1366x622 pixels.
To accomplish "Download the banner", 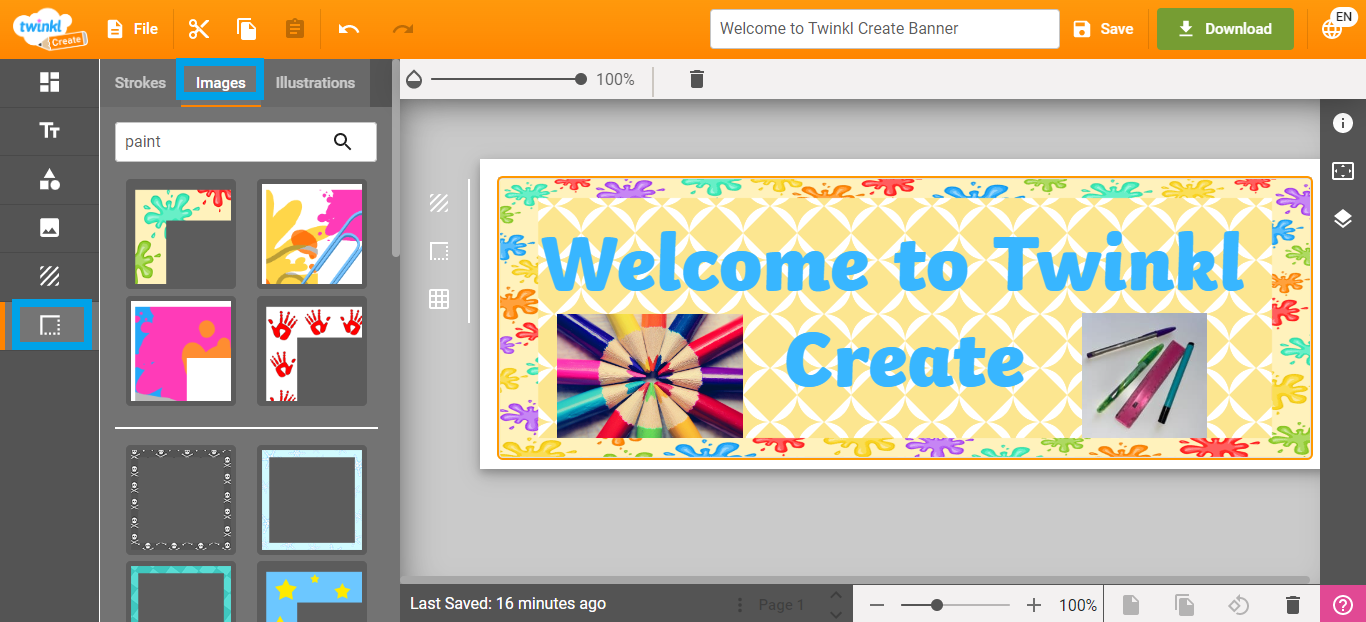I will [1225, 29].
